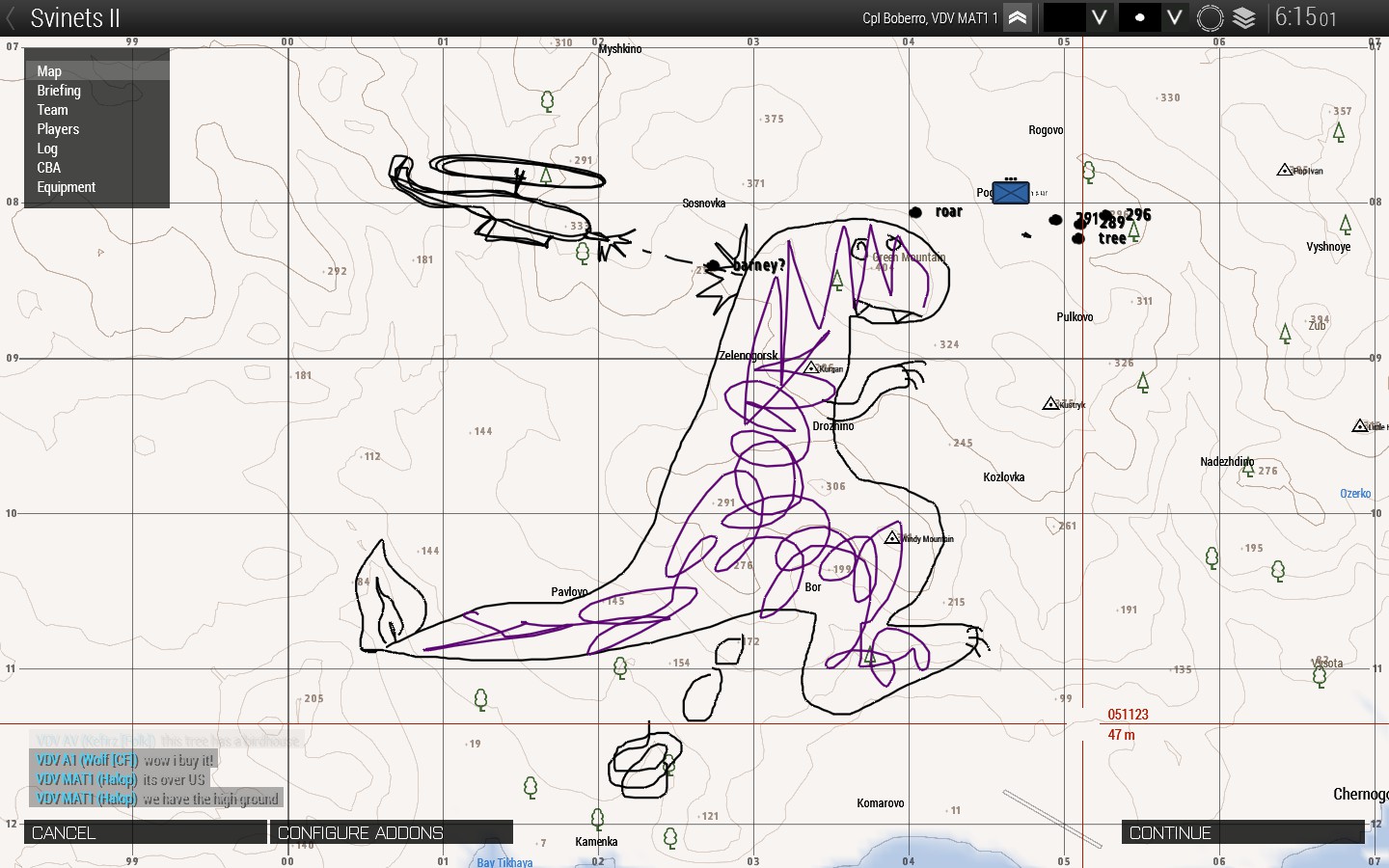Click the black dot marker labeled roar
Image resolution: width=1389 pixels, height=868 pixels.
[x=915, y=212]
